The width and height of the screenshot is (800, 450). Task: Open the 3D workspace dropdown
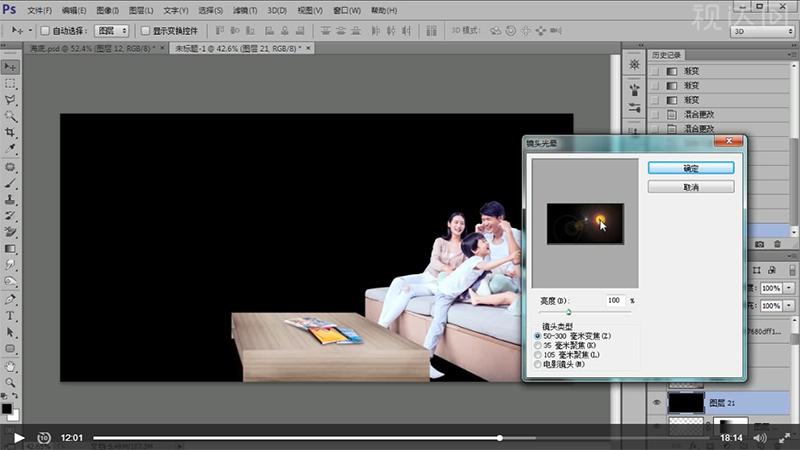coord(762,32)
